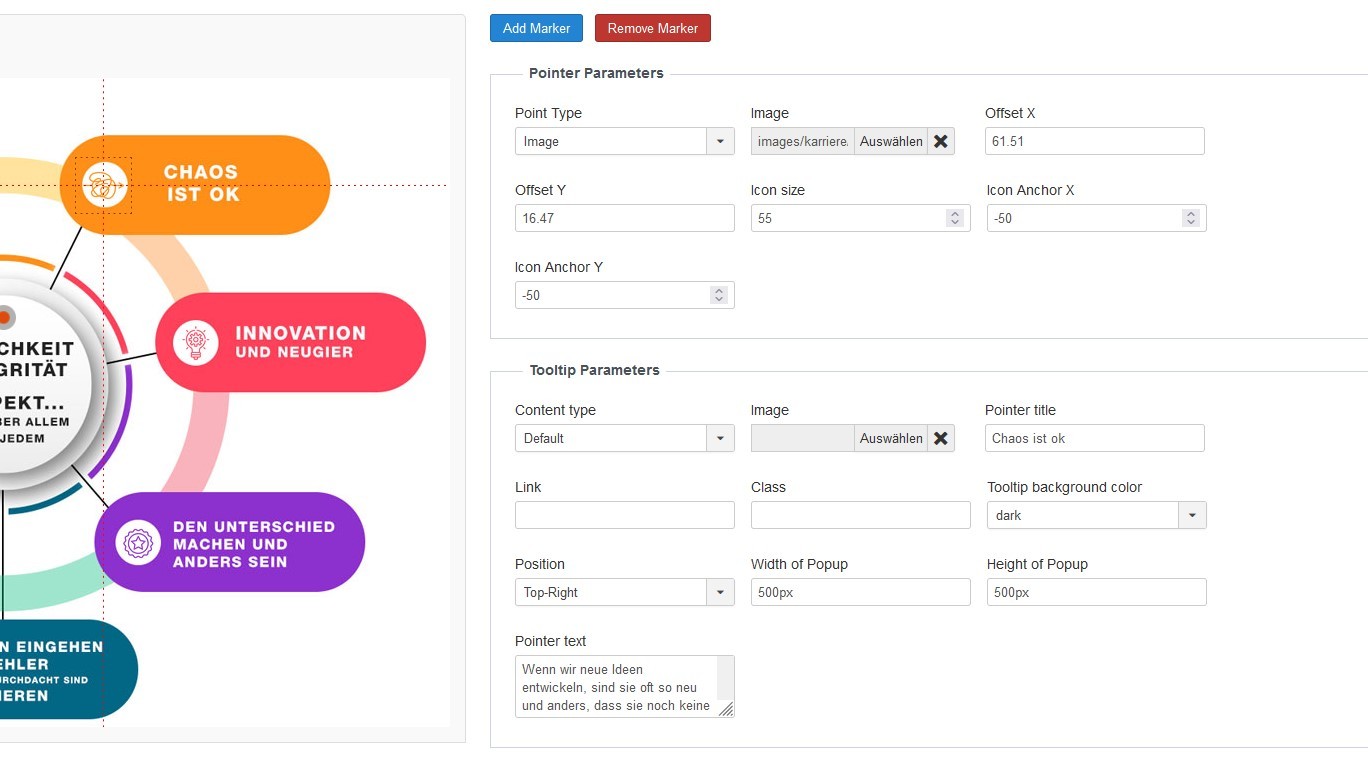1368x771 pixels.
Task: Click the Innovation lightbulb marker icon
Action: [x=196, y=343]
